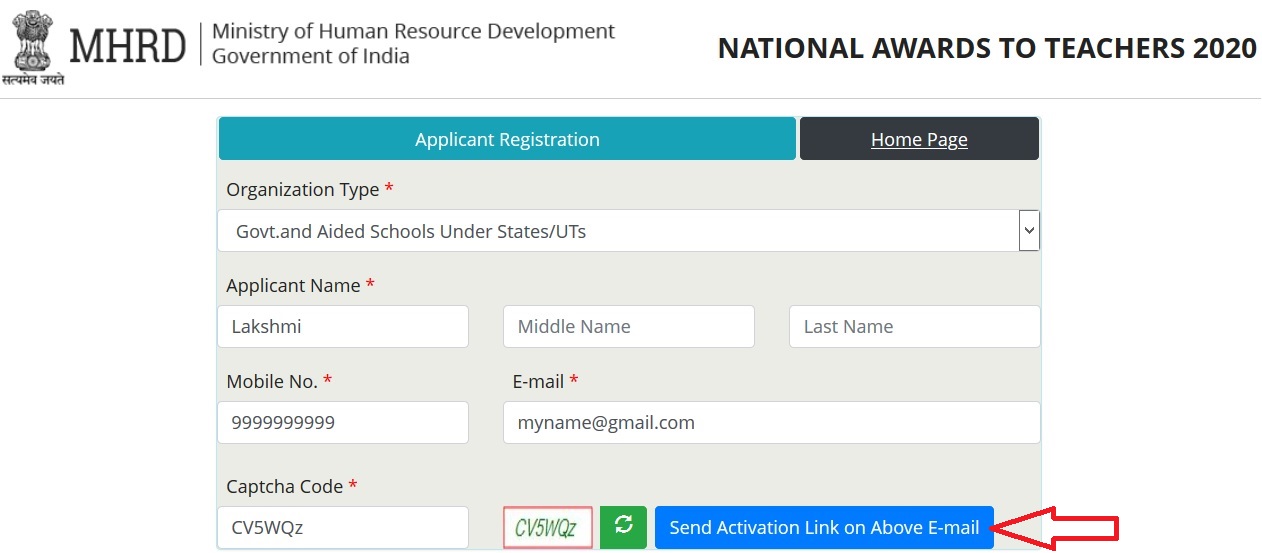Click the National Awards to Teachers 2020 heading

(x=987, y=48)
